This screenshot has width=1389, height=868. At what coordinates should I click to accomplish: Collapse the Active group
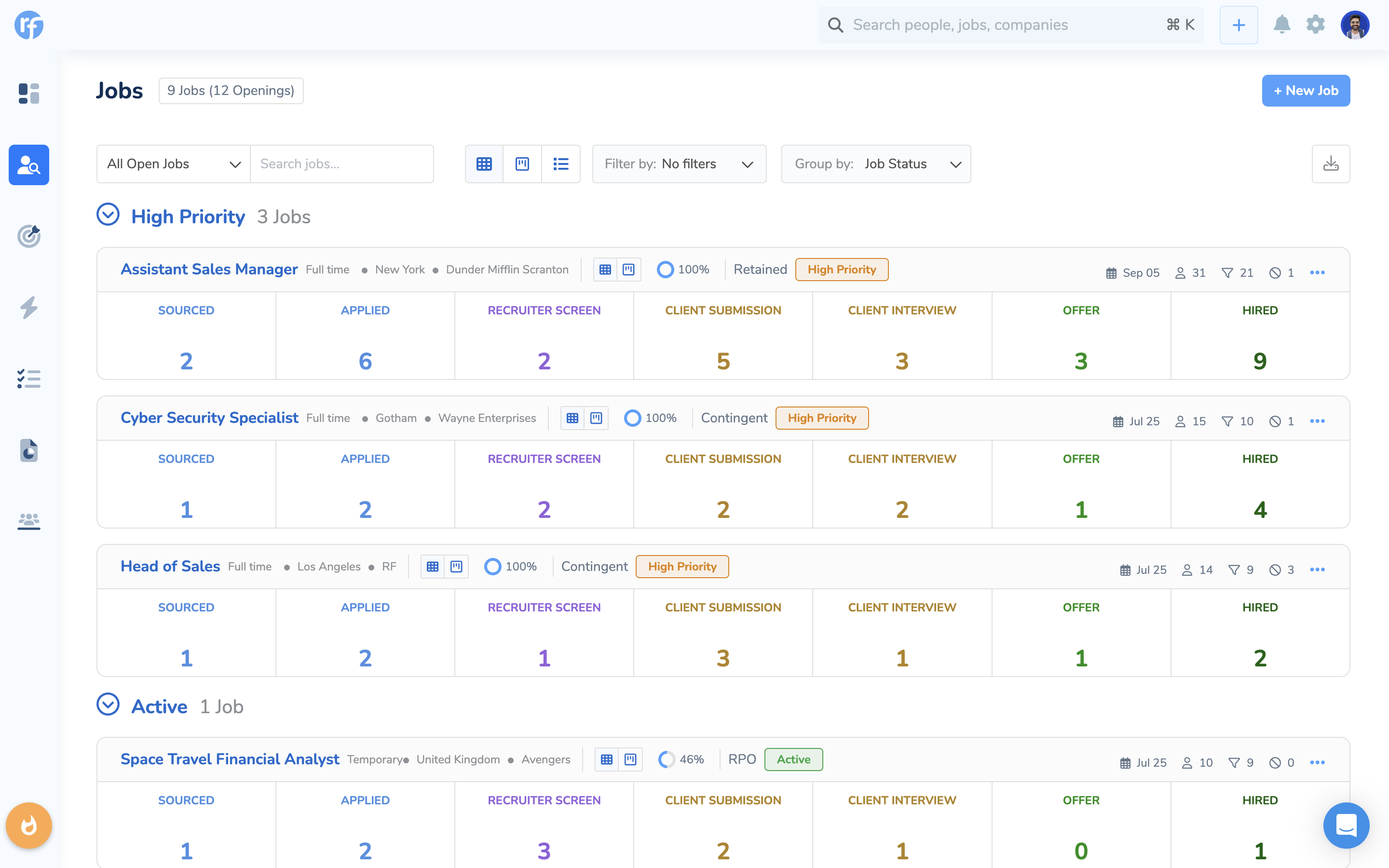coord(108,705)
